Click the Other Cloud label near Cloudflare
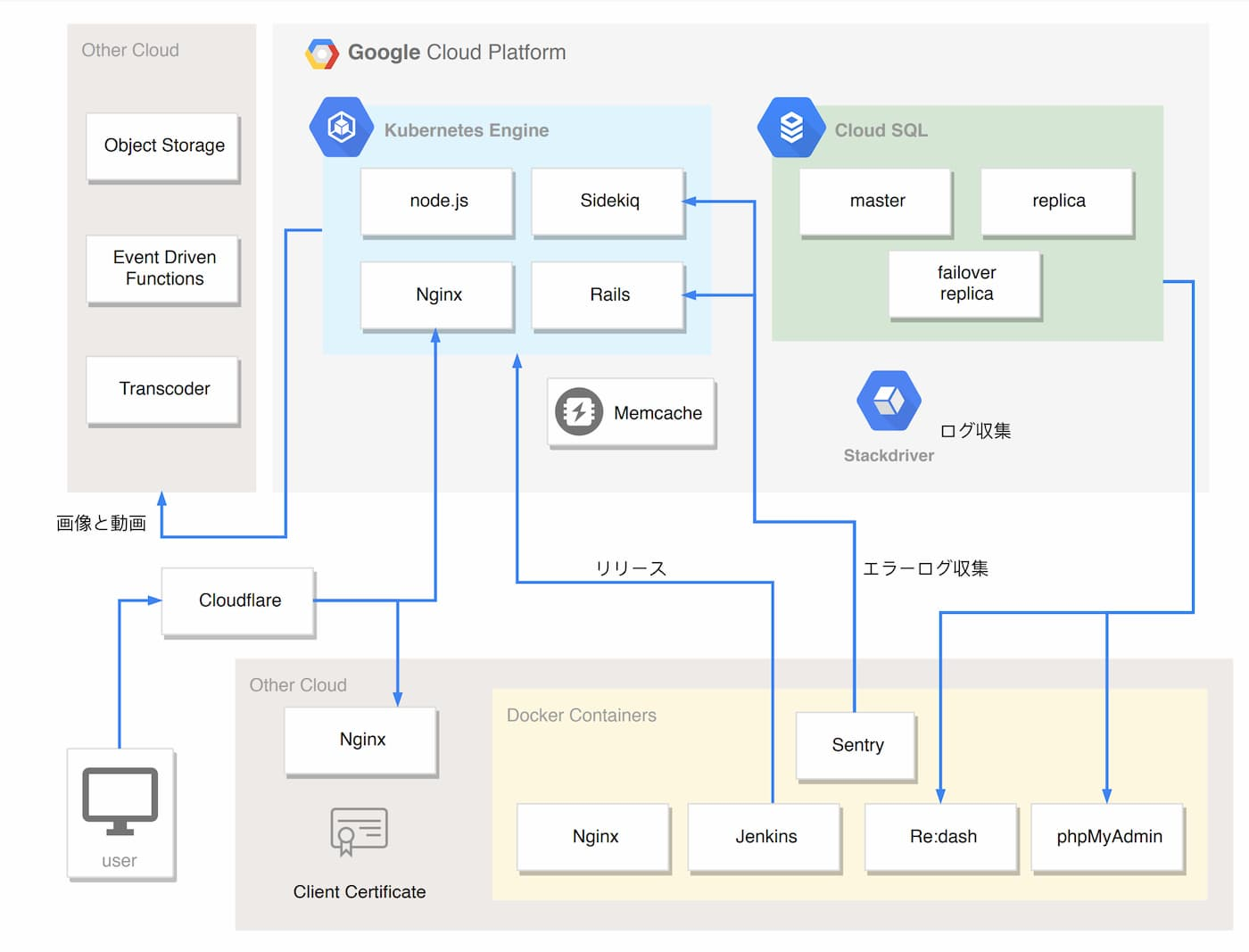 click(x=298, y=685)
